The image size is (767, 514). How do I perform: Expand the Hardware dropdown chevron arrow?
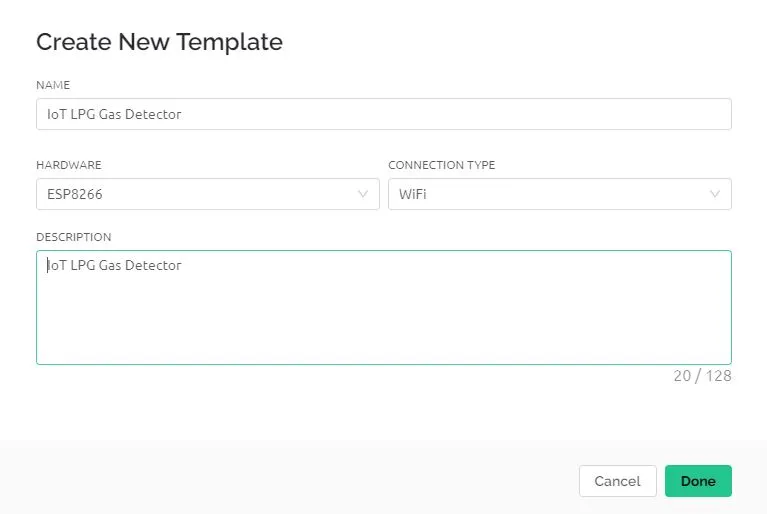point(362,194)
